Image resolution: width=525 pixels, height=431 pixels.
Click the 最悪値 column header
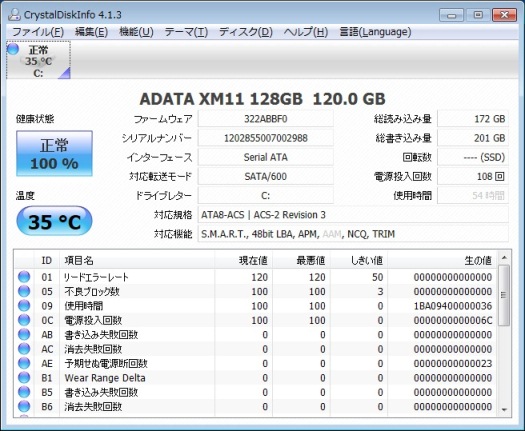click(301, 260)
